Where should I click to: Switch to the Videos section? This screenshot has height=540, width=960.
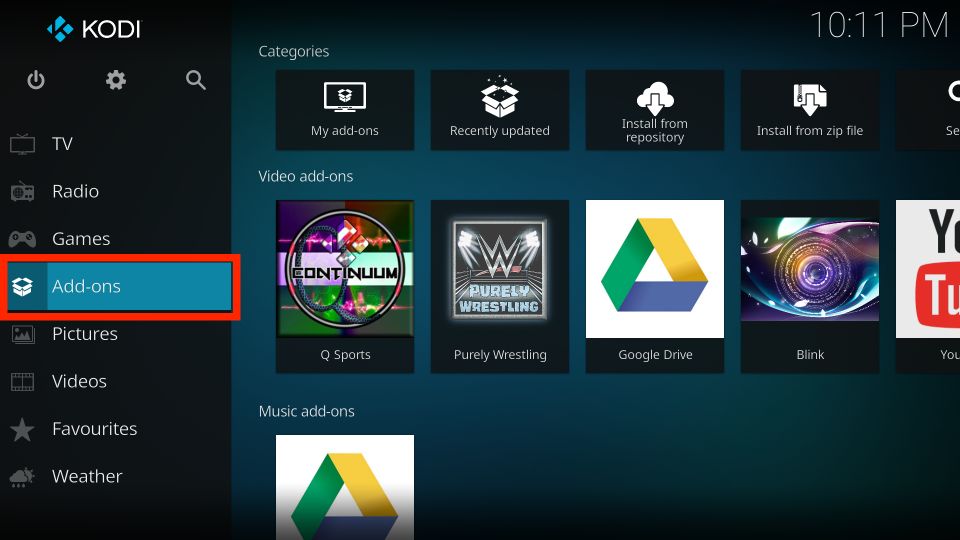coord(116,381)
